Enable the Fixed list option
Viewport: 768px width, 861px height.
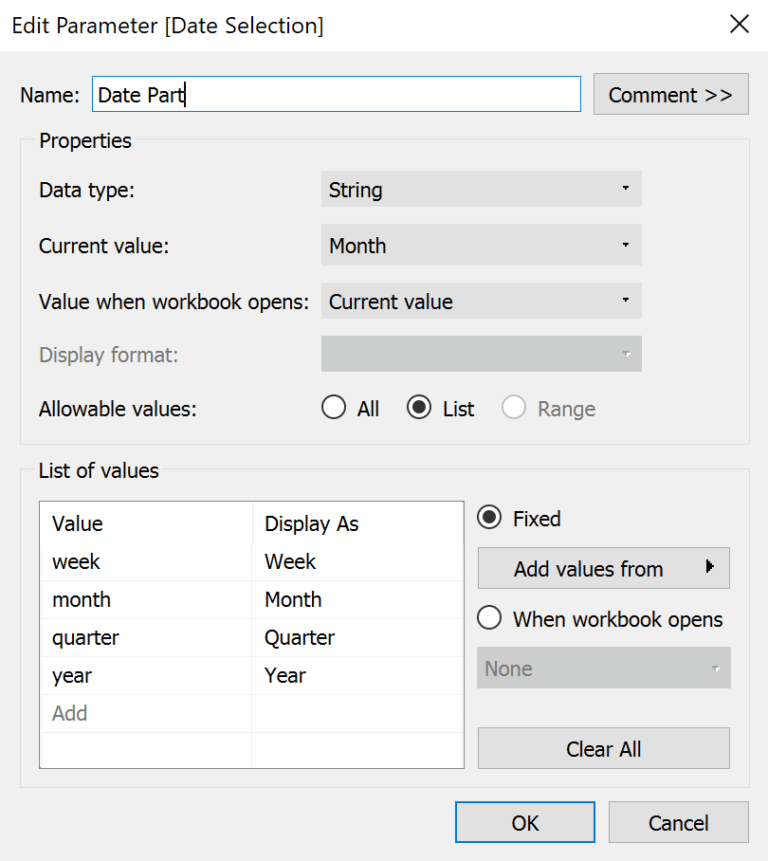pos(489,518)
